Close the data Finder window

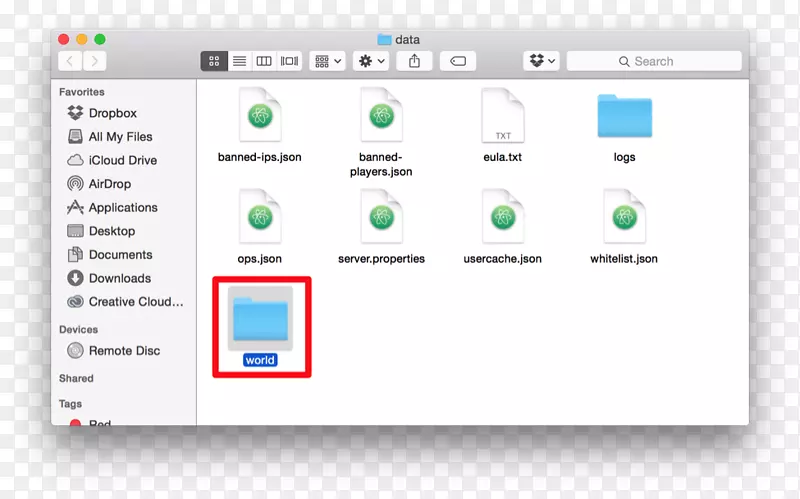click(x=64, y=39)
